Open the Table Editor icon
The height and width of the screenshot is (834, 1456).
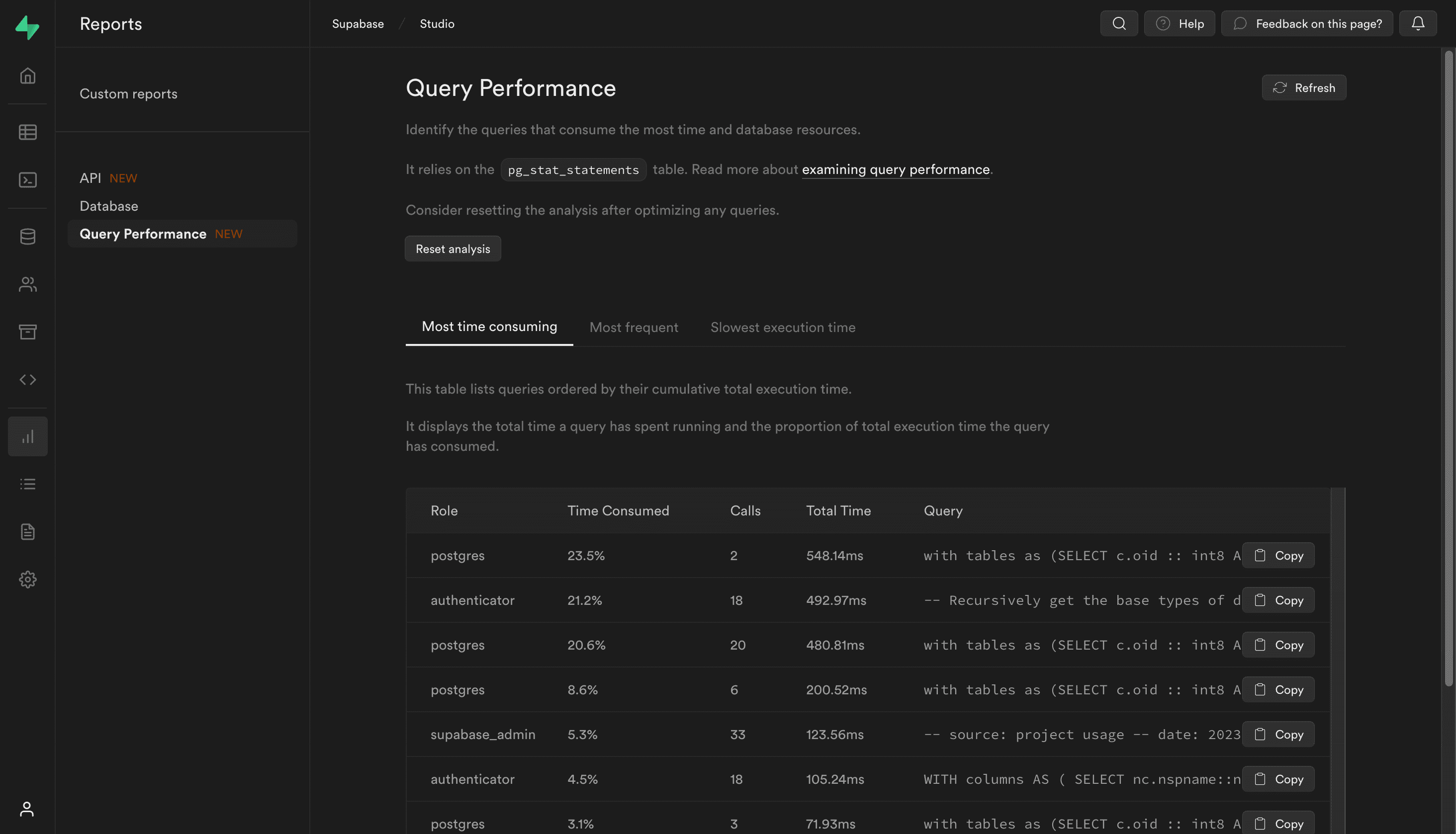(x=27, y=132)
